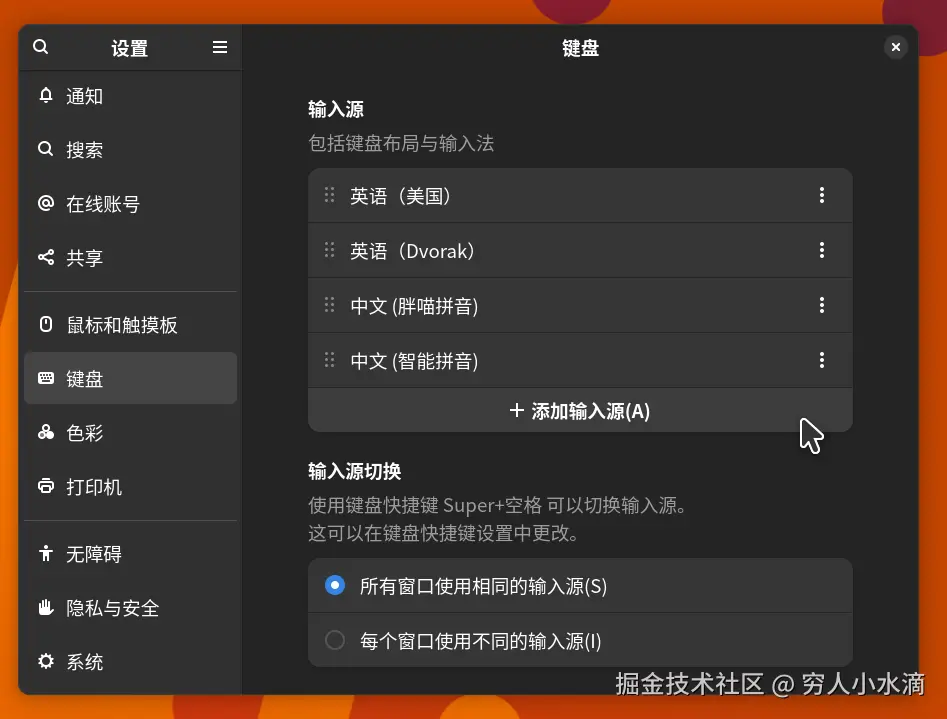The image size is (947, 719).
Task: Switch to the 共享 panel
Action: (x=130, y=258)
